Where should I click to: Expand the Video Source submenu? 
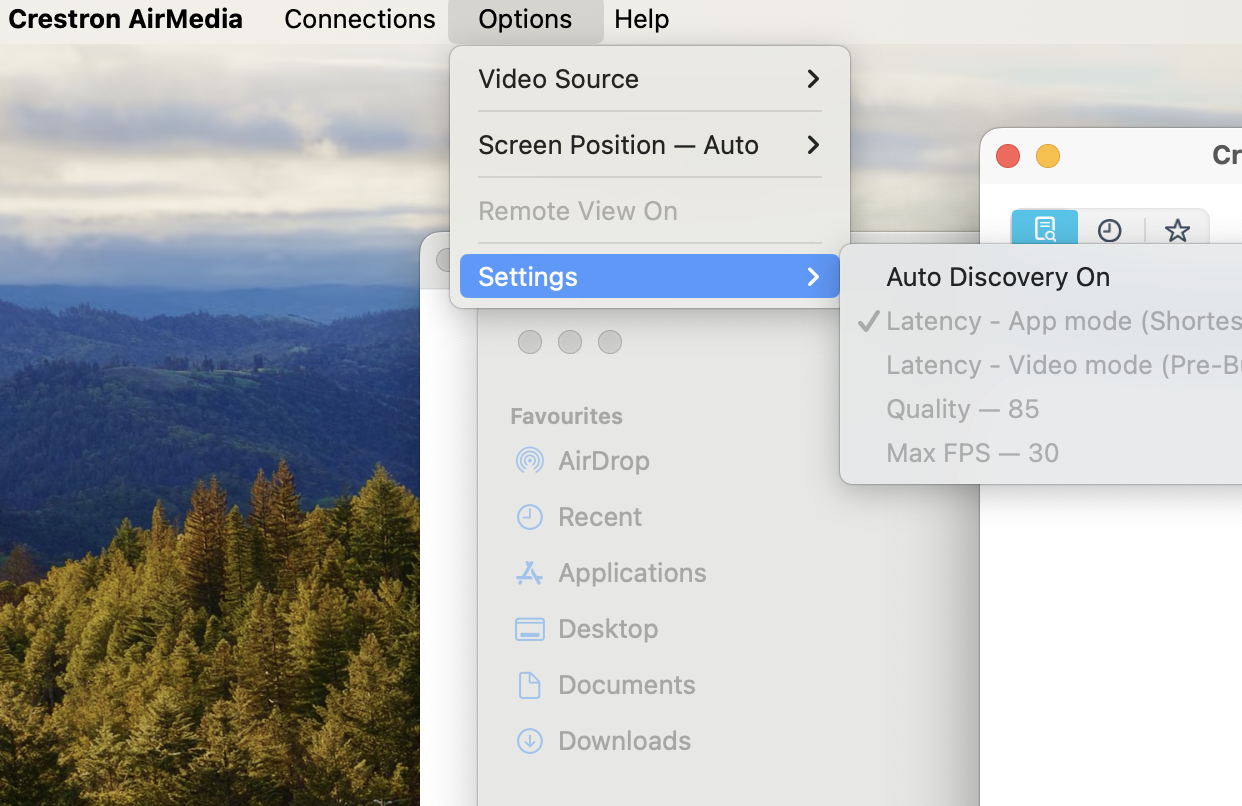(x=649, y=79)
